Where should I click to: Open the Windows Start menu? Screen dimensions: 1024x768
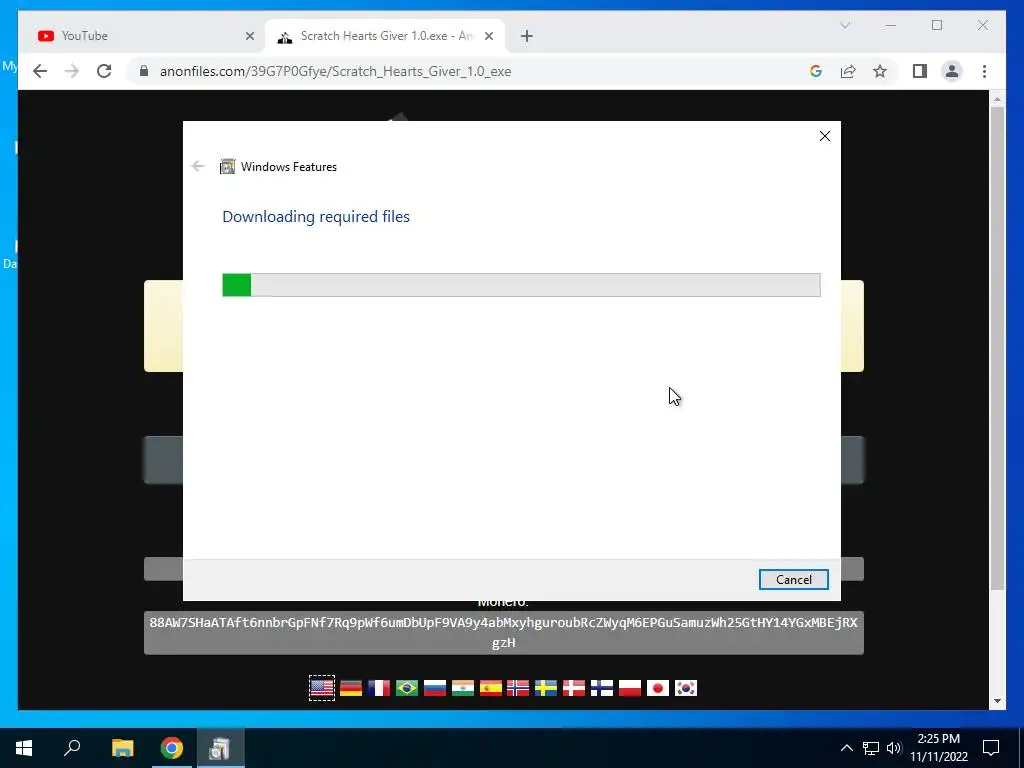pos(24,748)
